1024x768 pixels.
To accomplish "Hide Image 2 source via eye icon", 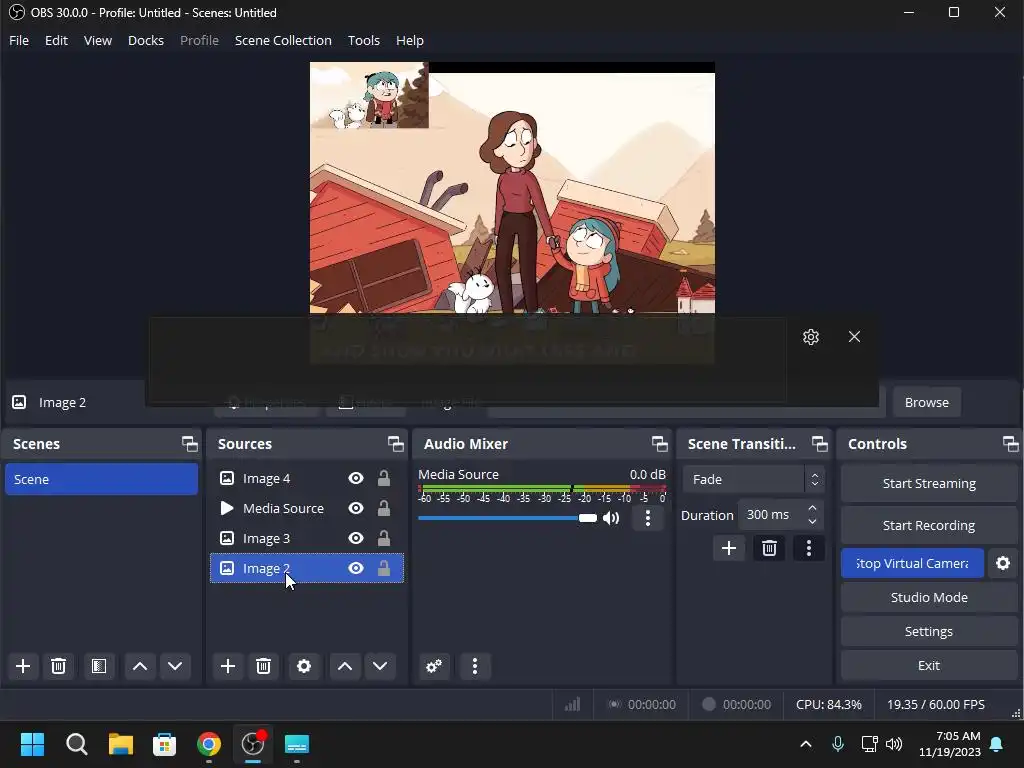I will click(x=356, y=568).
